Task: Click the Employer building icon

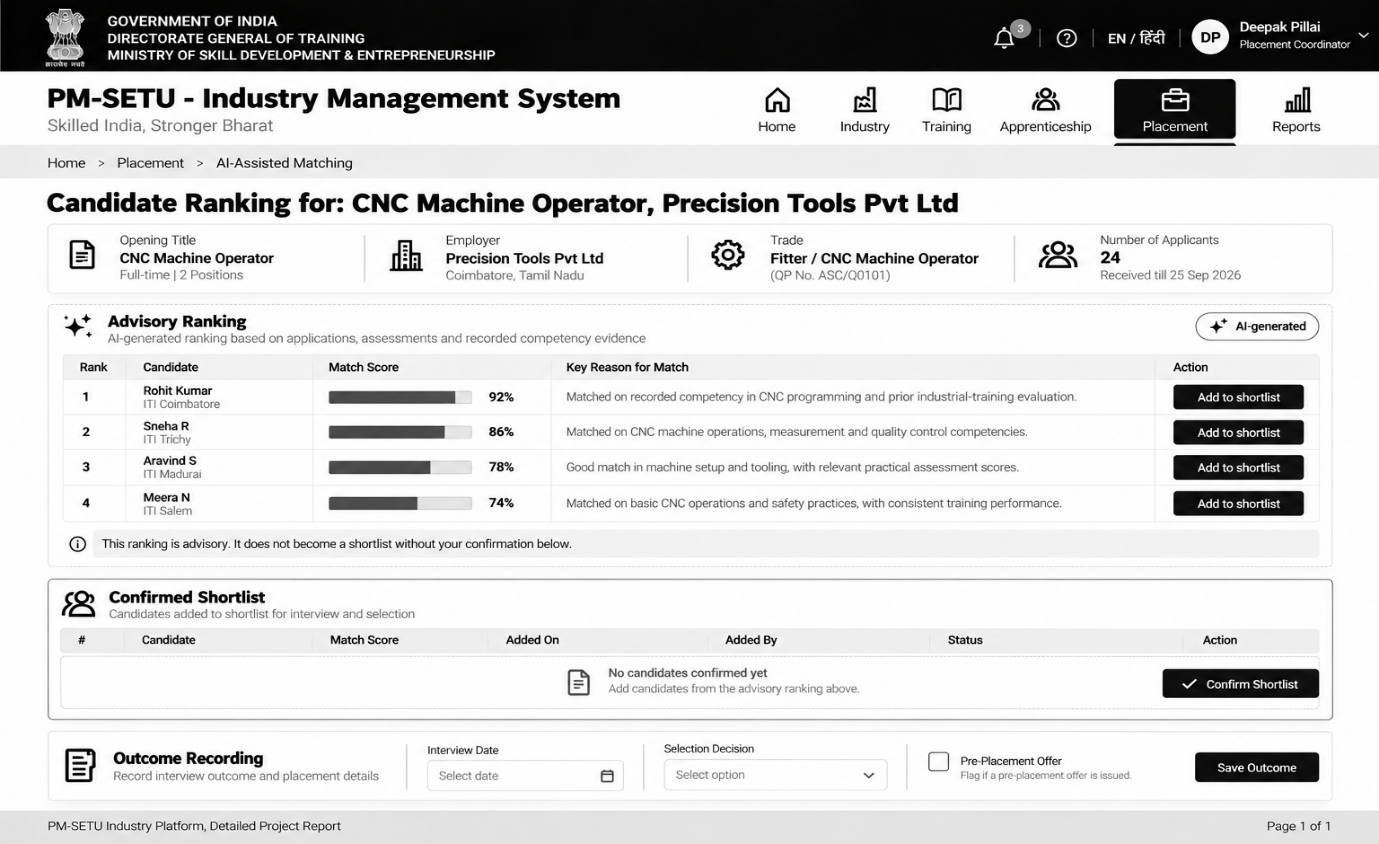Action: pos(406,257)
